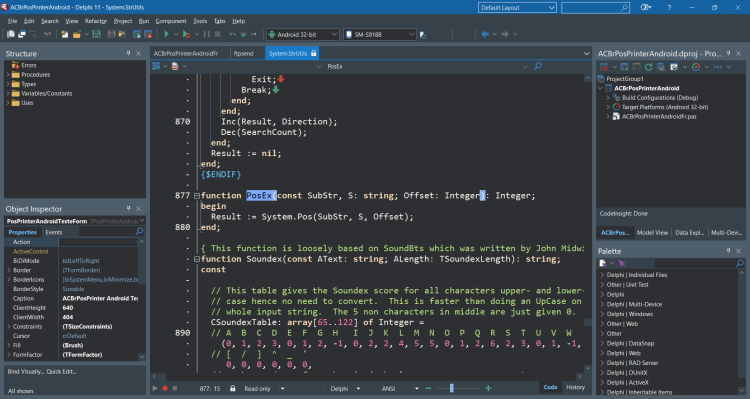Click the editor search magnifier icon
Viewport: 750px width, 399px height.
pyautogui.click(x=538, y=66)
